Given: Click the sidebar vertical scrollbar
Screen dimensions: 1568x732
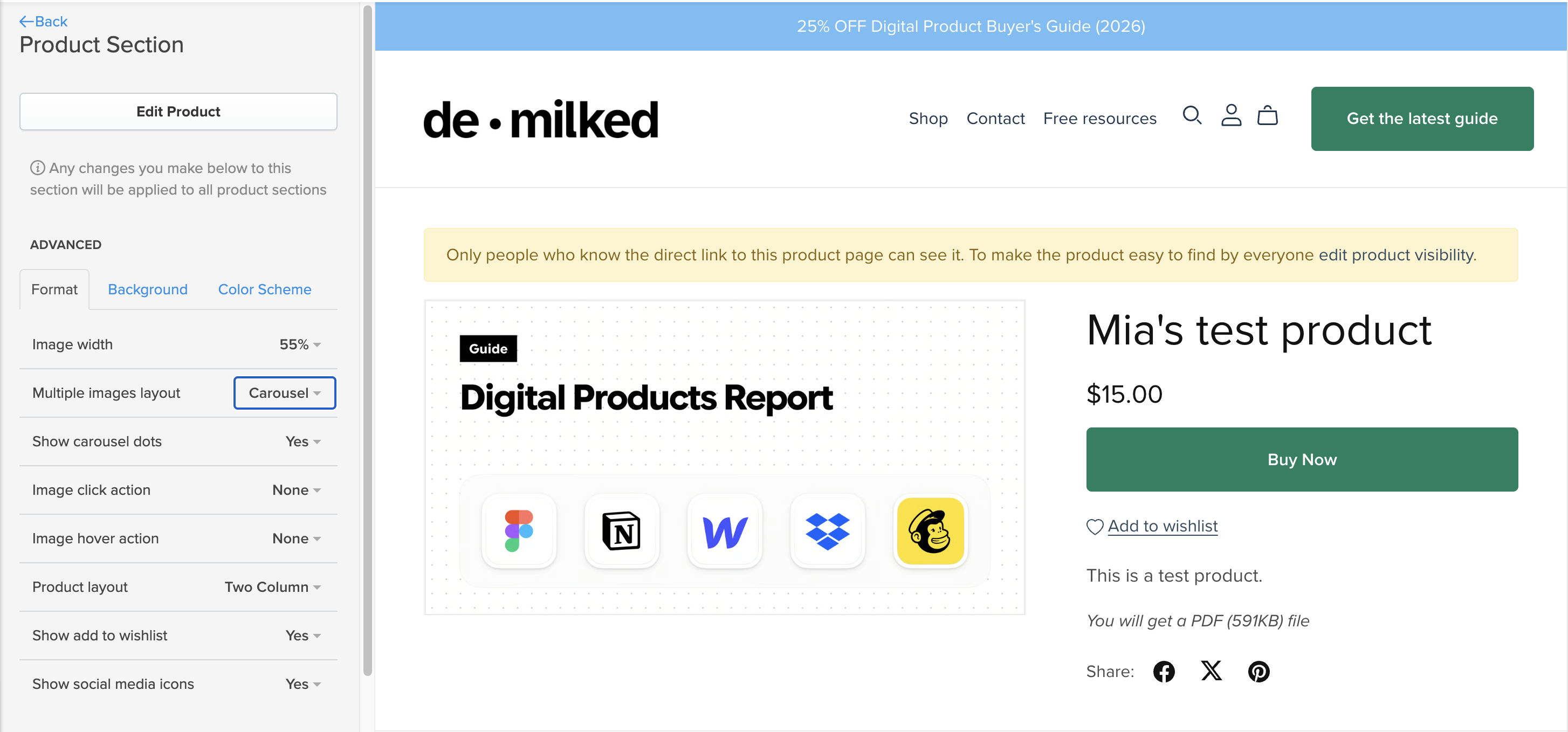Looking at the screenshot, I should coord(367,341).
